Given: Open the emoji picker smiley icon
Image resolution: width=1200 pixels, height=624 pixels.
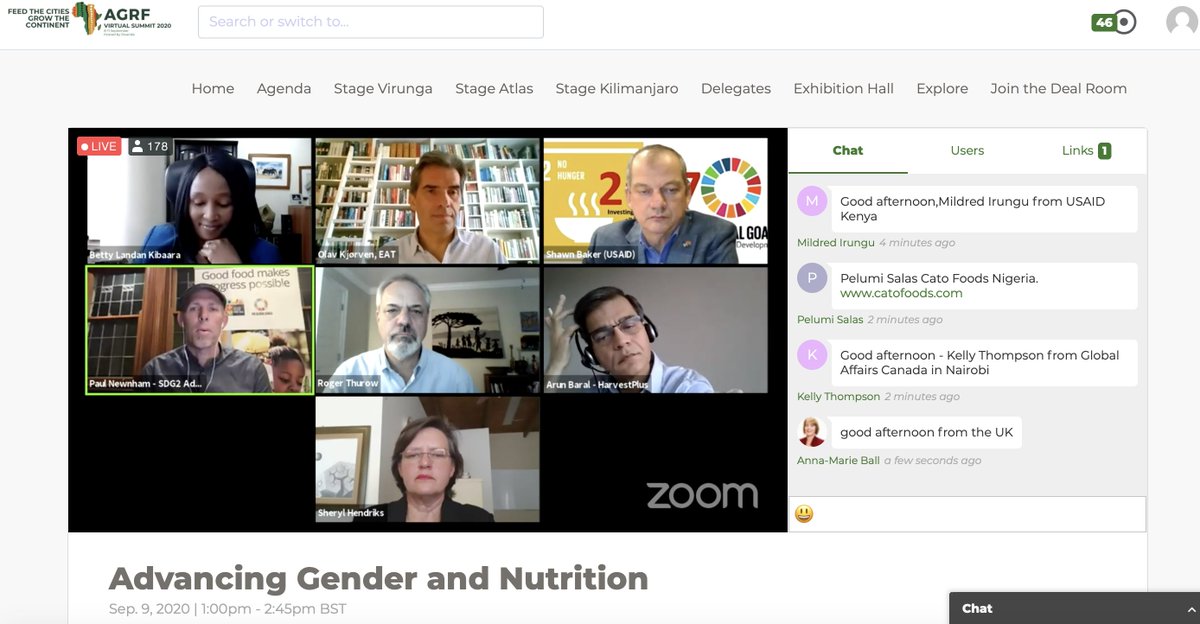Looking at the screenshot, I should click(x=804, y=514).
